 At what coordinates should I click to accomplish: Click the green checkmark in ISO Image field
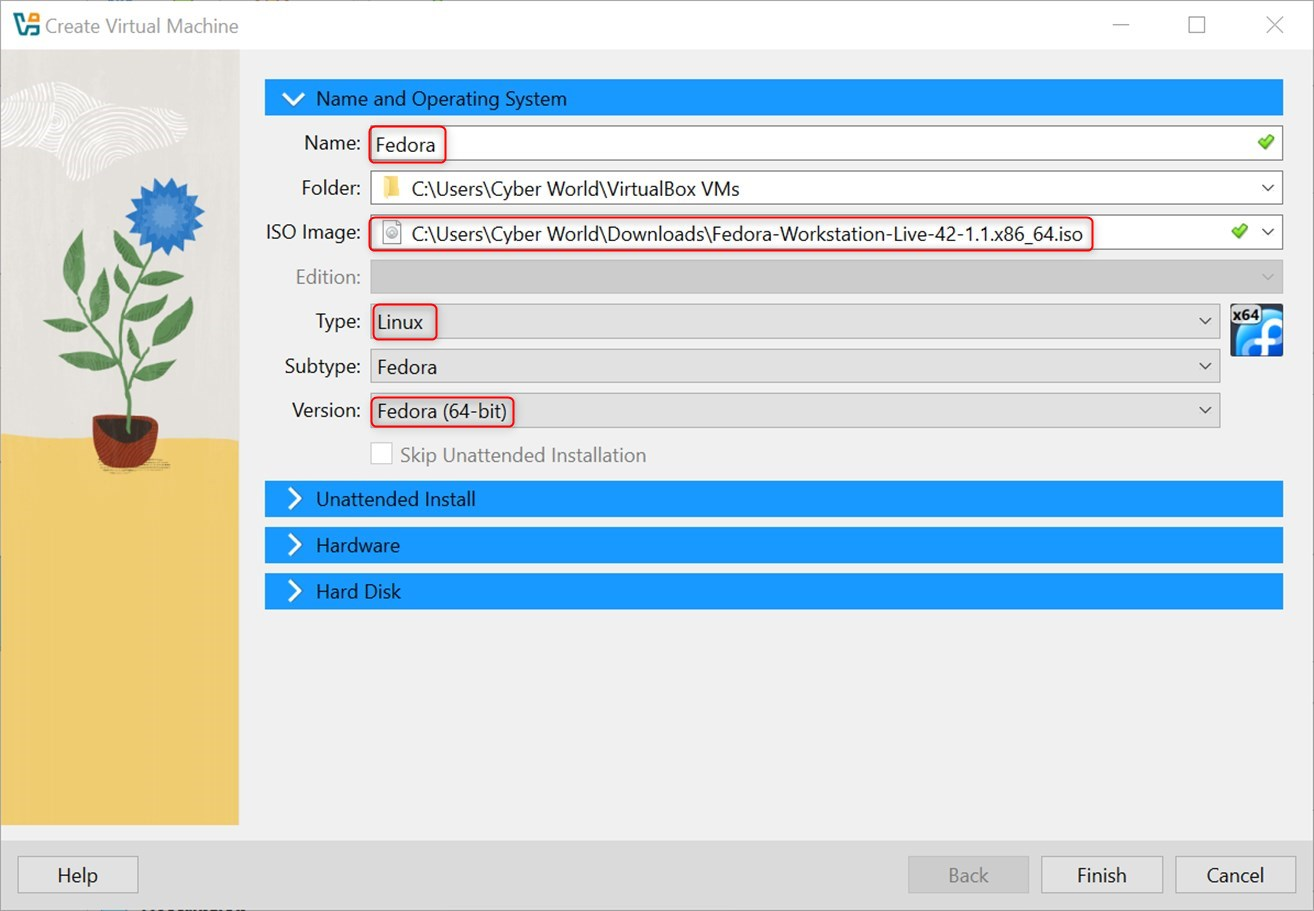click(x=1240, y=231)
